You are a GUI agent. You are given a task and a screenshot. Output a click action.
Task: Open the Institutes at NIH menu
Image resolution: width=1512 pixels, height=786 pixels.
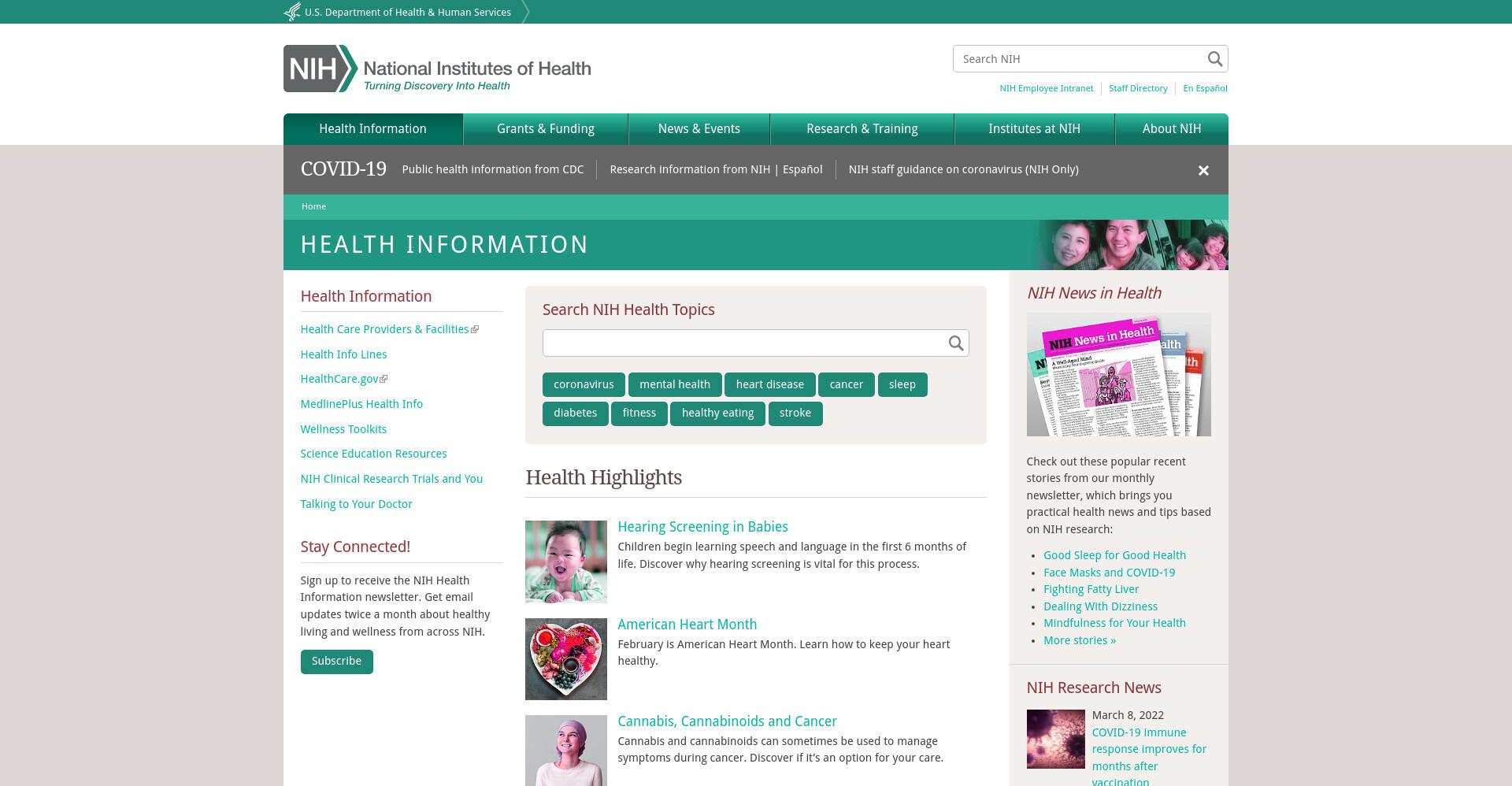1034,129
